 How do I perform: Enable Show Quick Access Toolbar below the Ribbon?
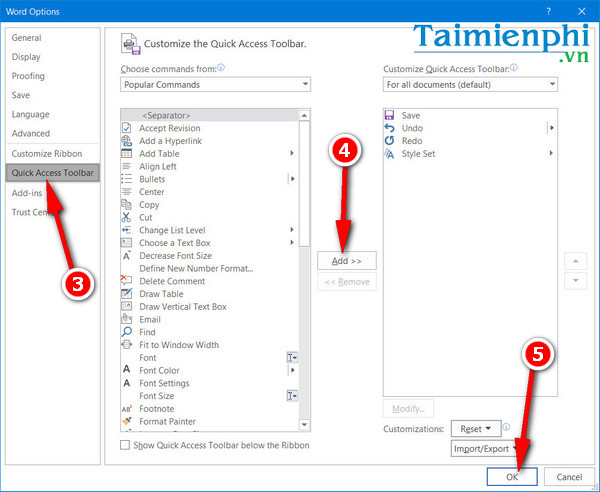pyautogui.click(x=125, y=445)
